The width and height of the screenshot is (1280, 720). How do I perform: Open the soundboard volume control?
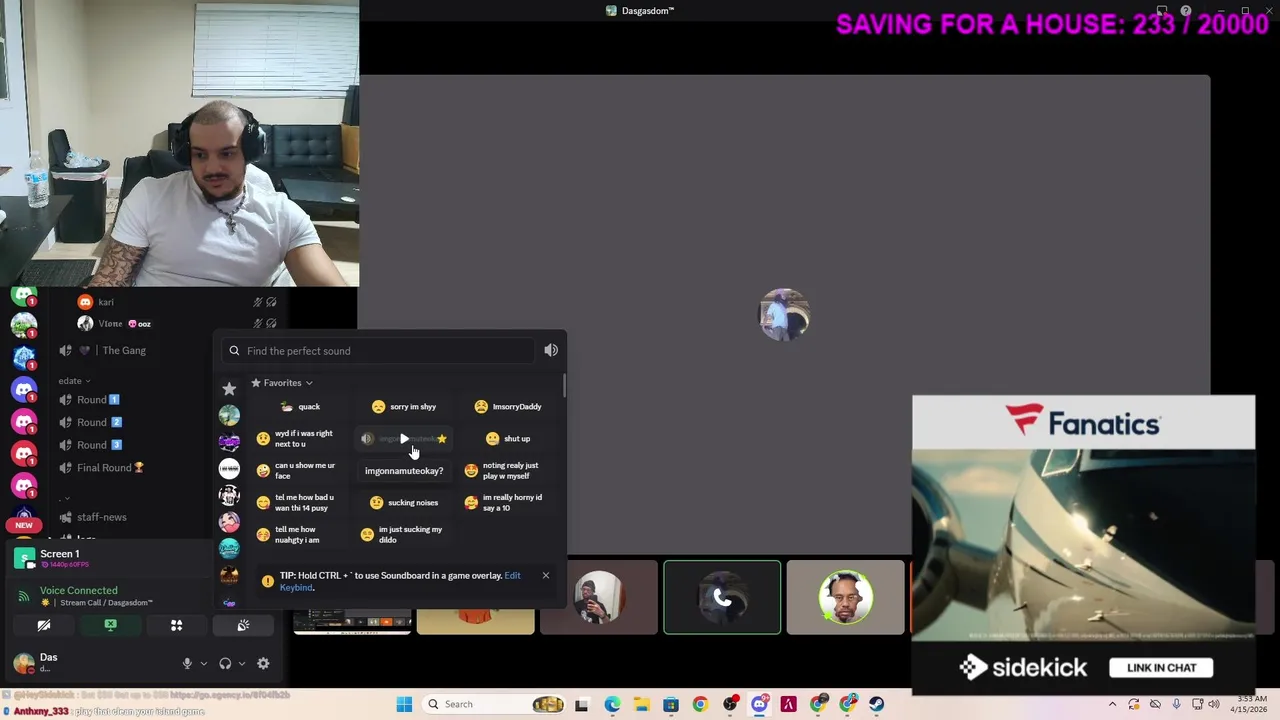pos(551,350)
